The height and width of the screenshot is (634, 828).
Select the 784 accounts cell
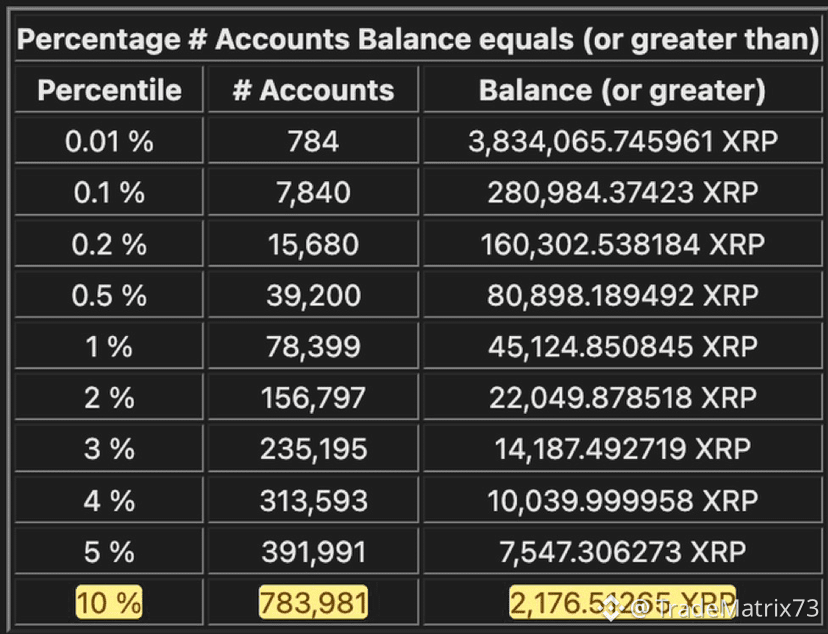pos(313,141)
